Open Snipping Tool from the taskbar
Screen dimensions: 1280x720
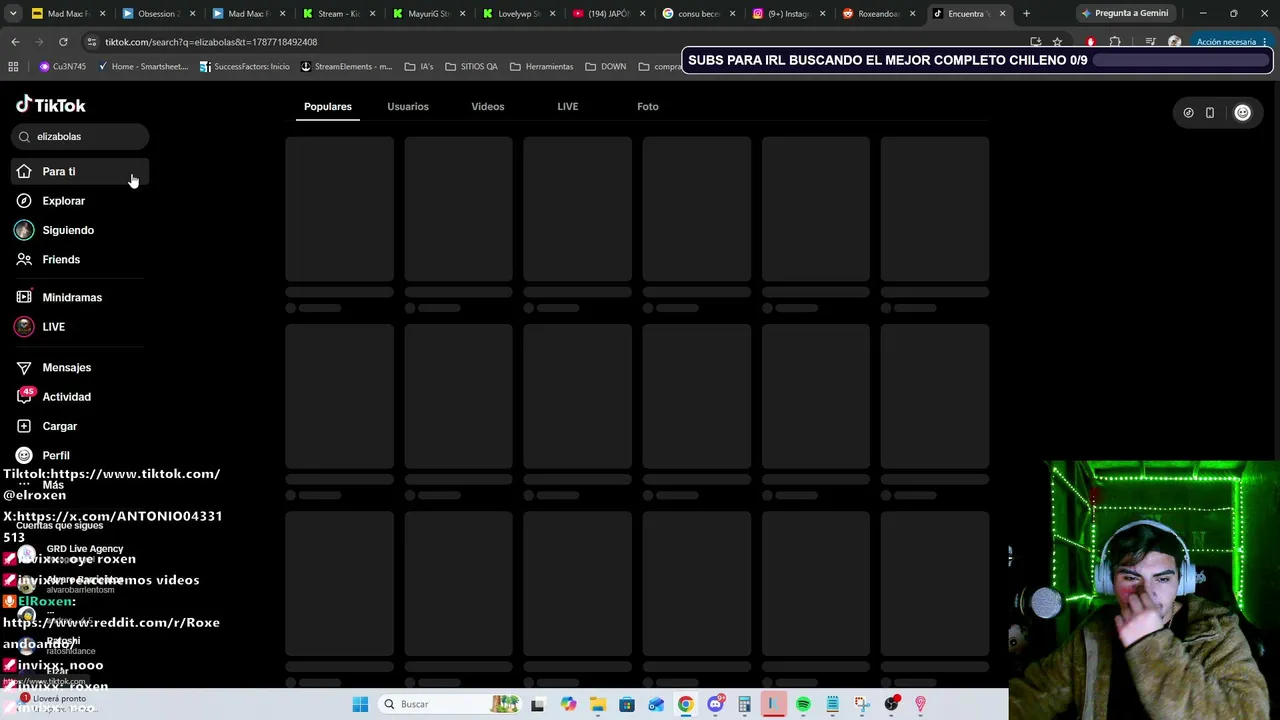[862, 704]
